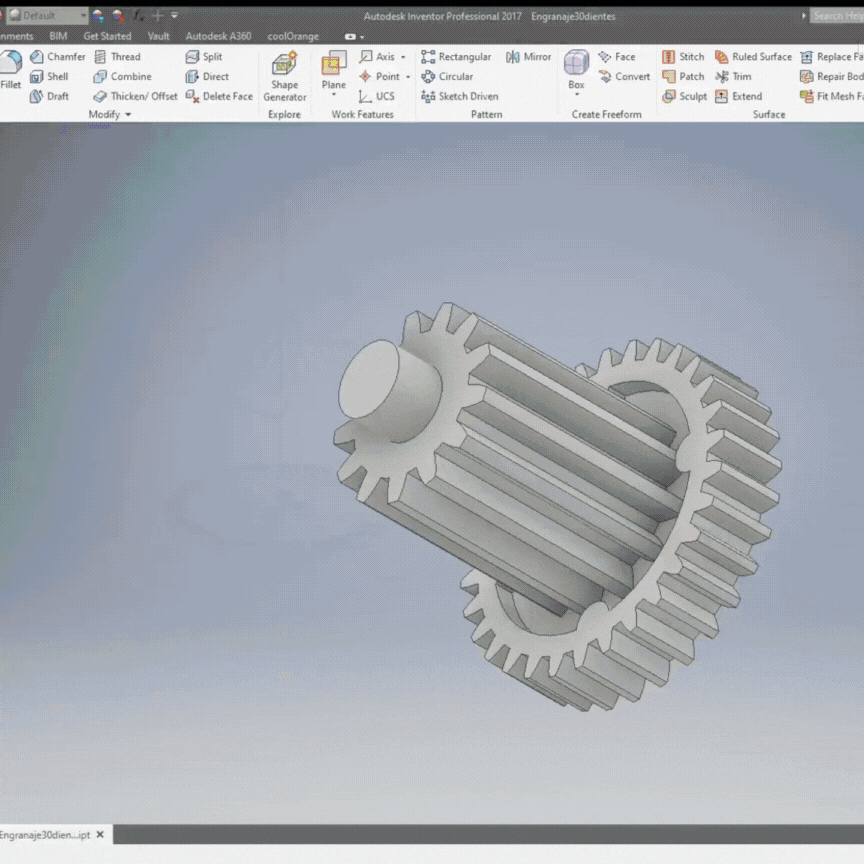Open the Shape Generator
The image size is (864, 864).
tap(284, 76)
